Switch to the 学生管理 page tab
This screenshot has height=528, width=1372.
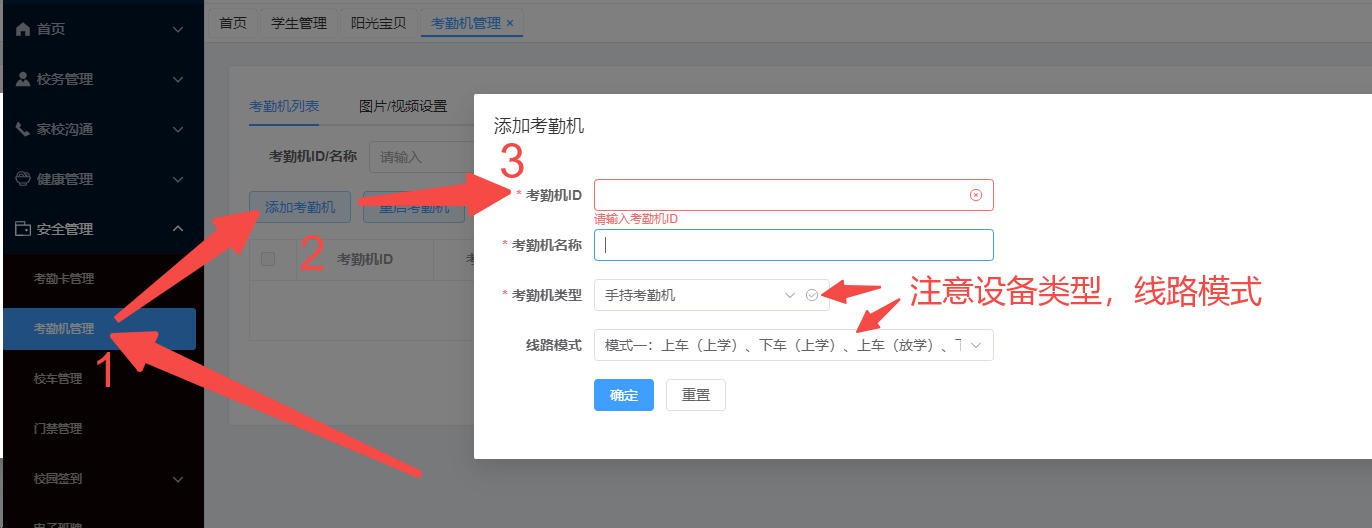pyautogui.click(x=299, y=23)
